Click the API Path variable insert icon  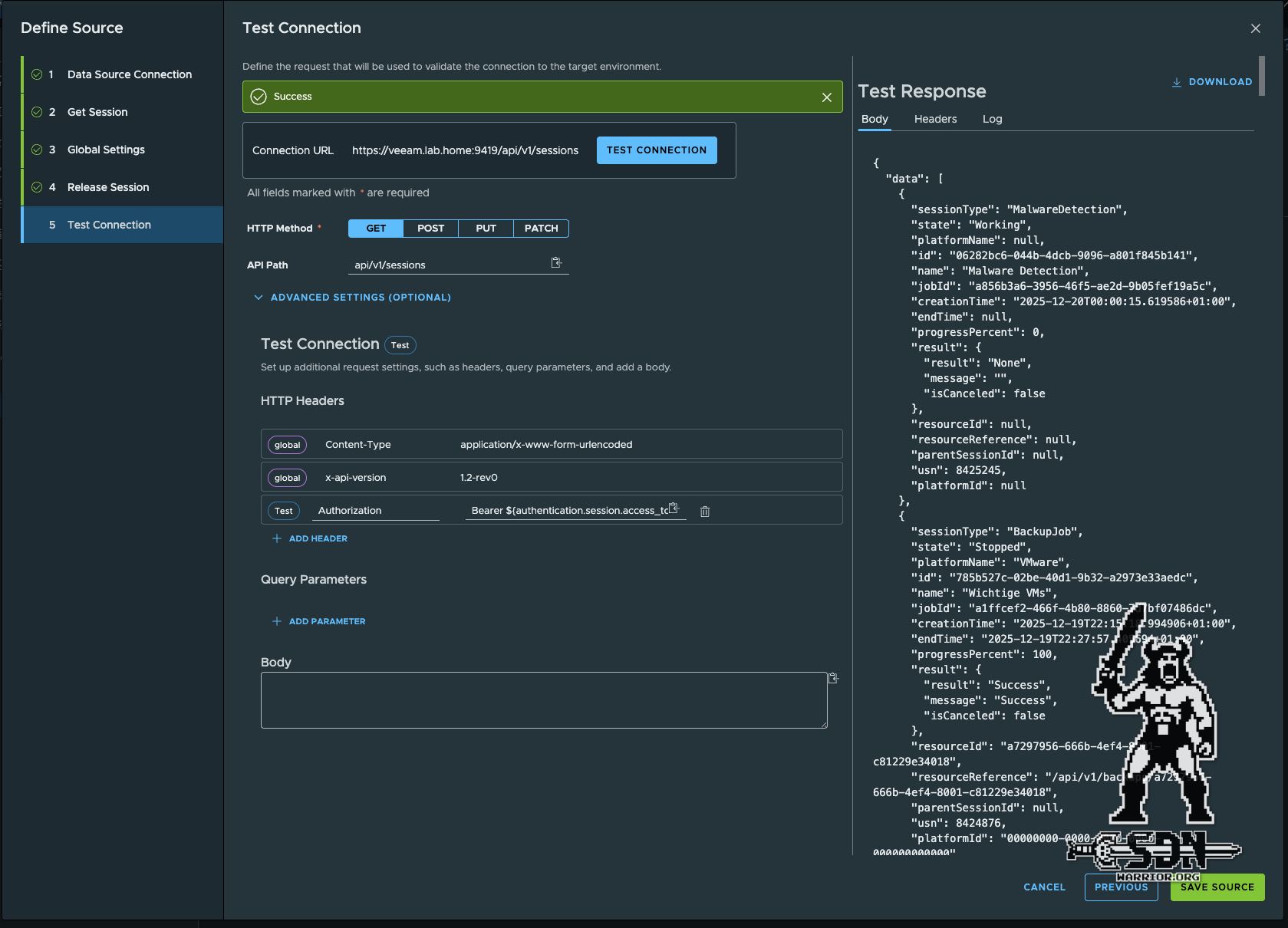tap(556, 263)
